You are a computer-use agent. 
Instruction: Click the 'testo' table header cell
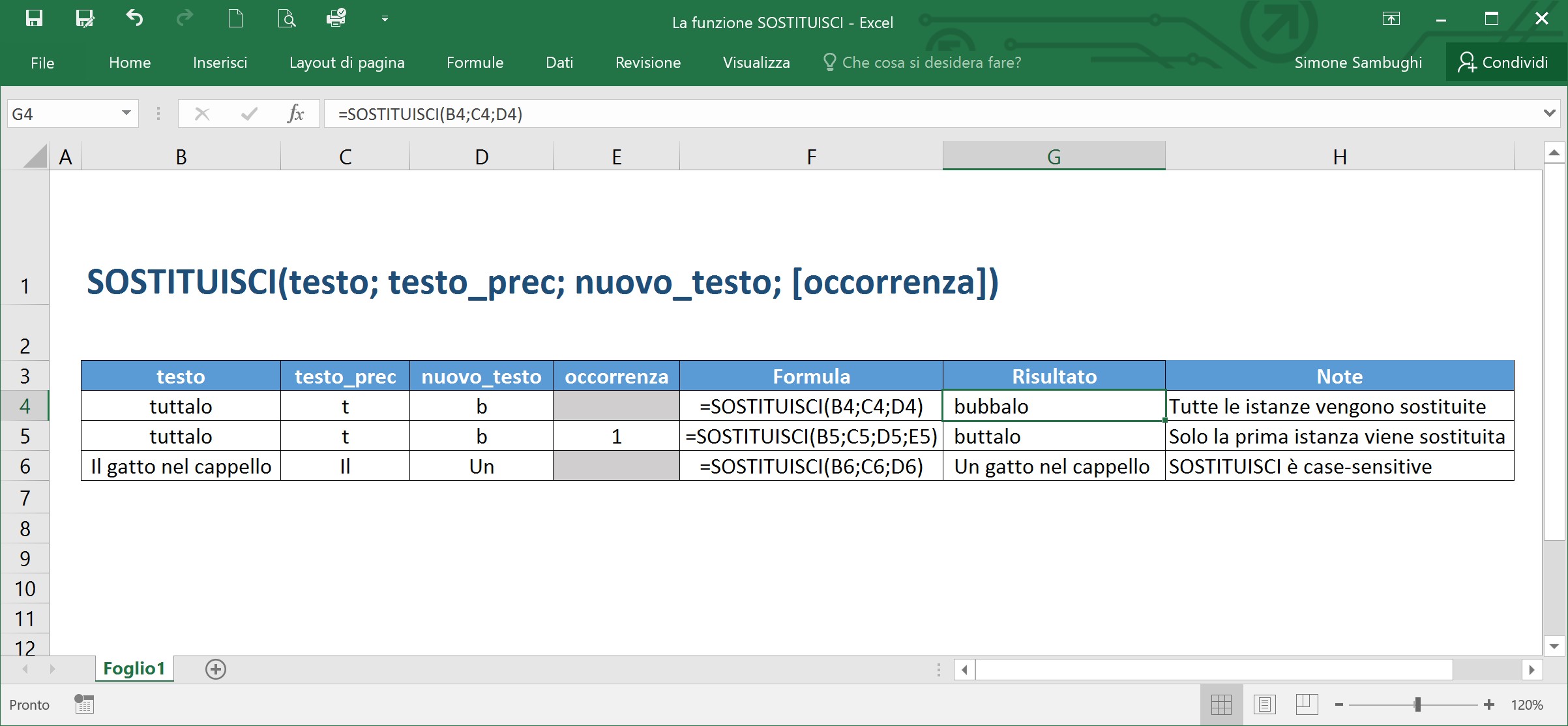[x=181, y=376]
